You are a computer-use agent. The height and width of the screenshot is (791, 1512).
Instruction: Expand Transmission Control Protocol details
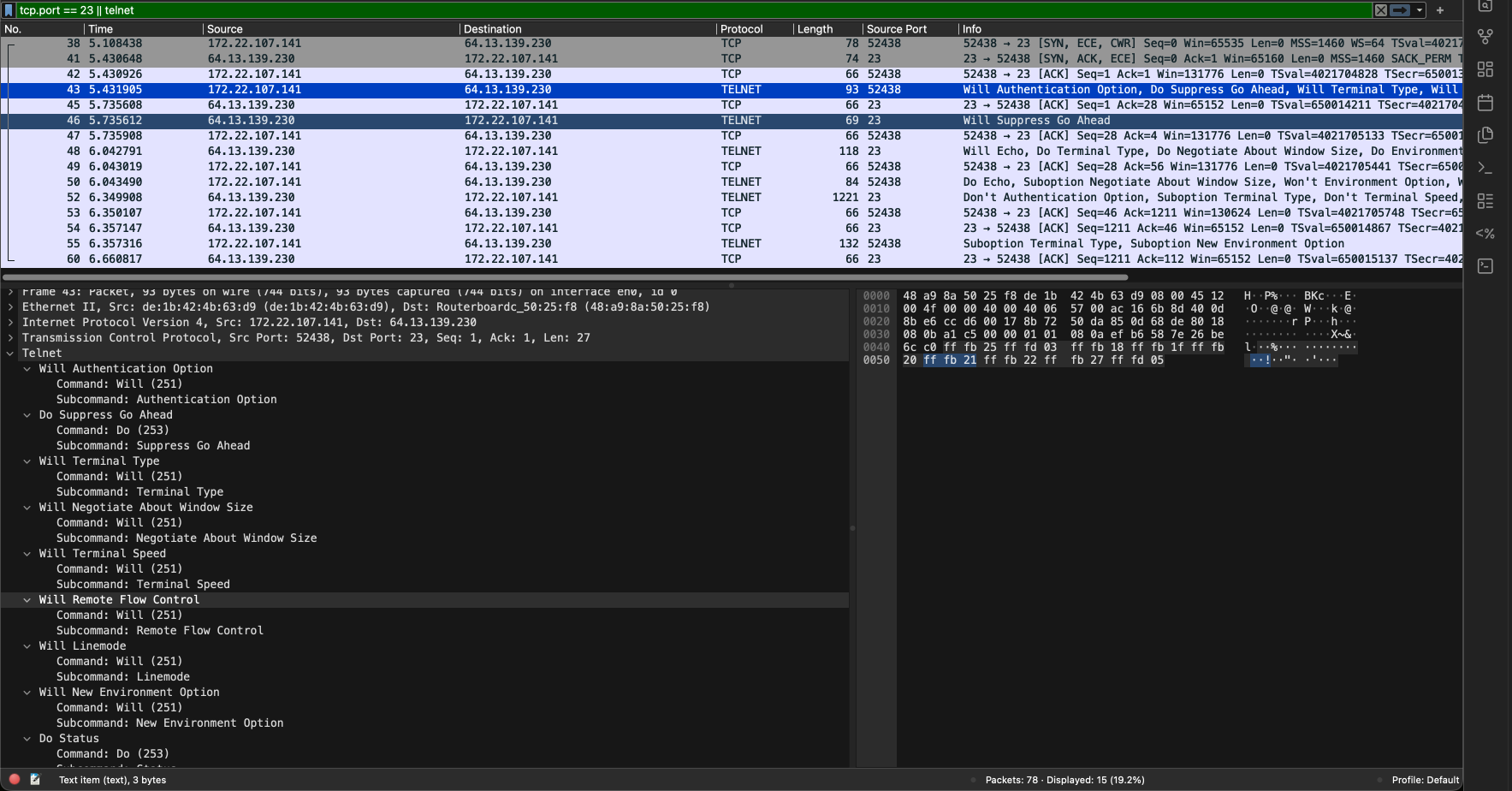tap(10, 338)
